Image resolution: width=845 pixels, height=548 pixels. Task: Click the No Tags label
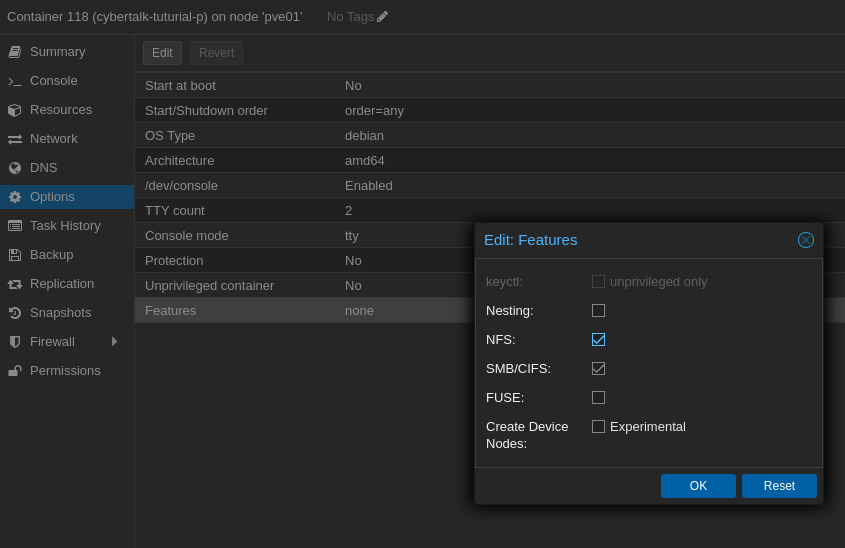350,17
